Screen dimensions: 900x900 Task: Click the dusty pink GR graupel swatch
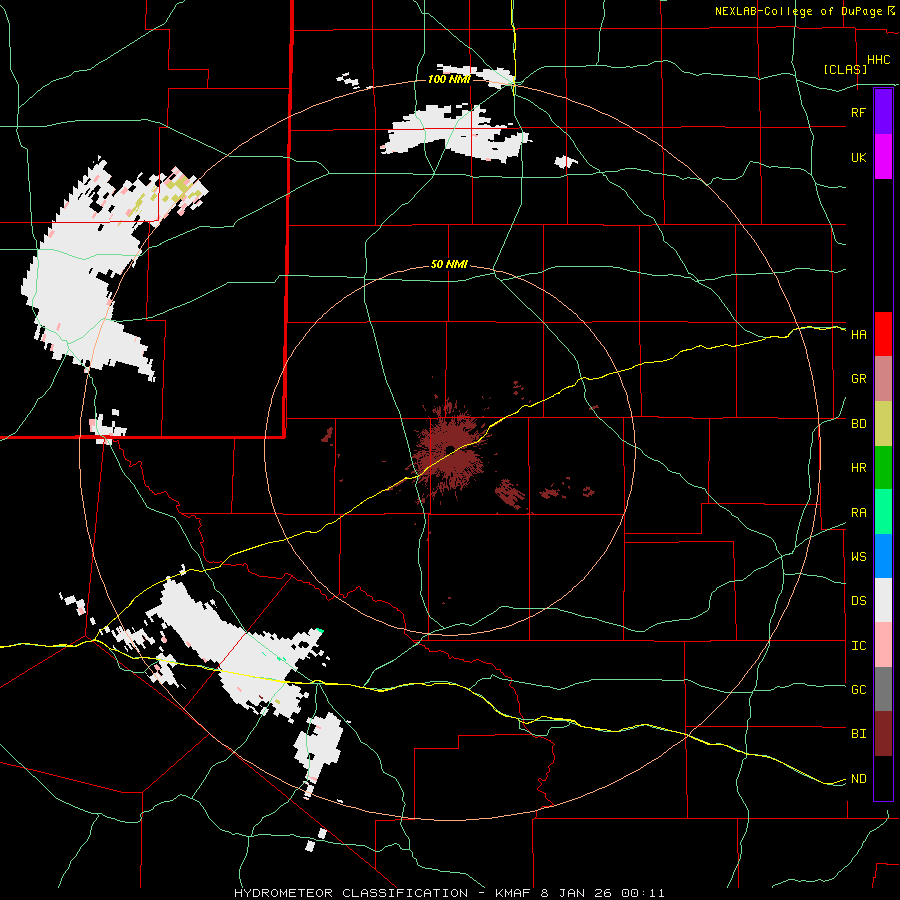883,379
